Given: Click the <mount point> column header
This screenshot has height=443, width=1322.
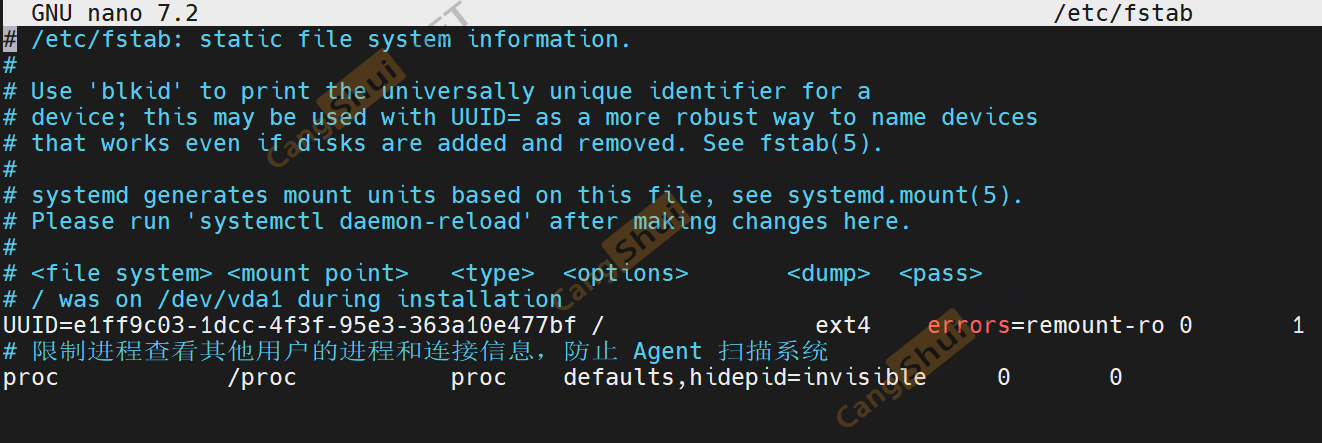Looking at the screenshot, I should pos(318,274).
